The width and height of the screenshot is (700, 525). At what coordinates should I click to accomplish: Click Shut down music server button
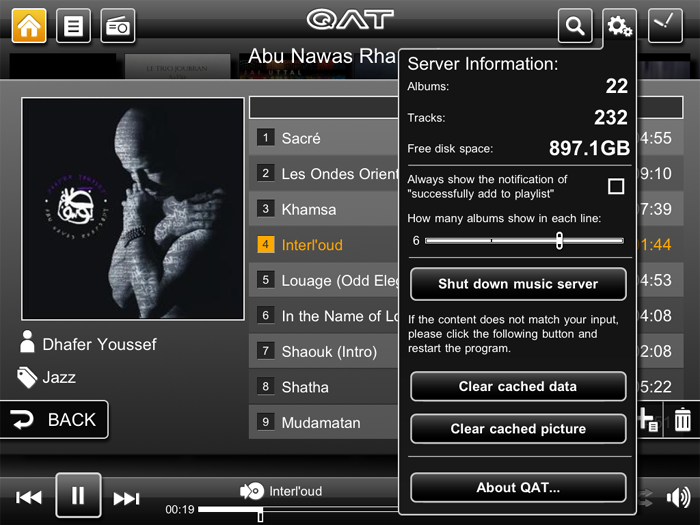tap(518, 284)
